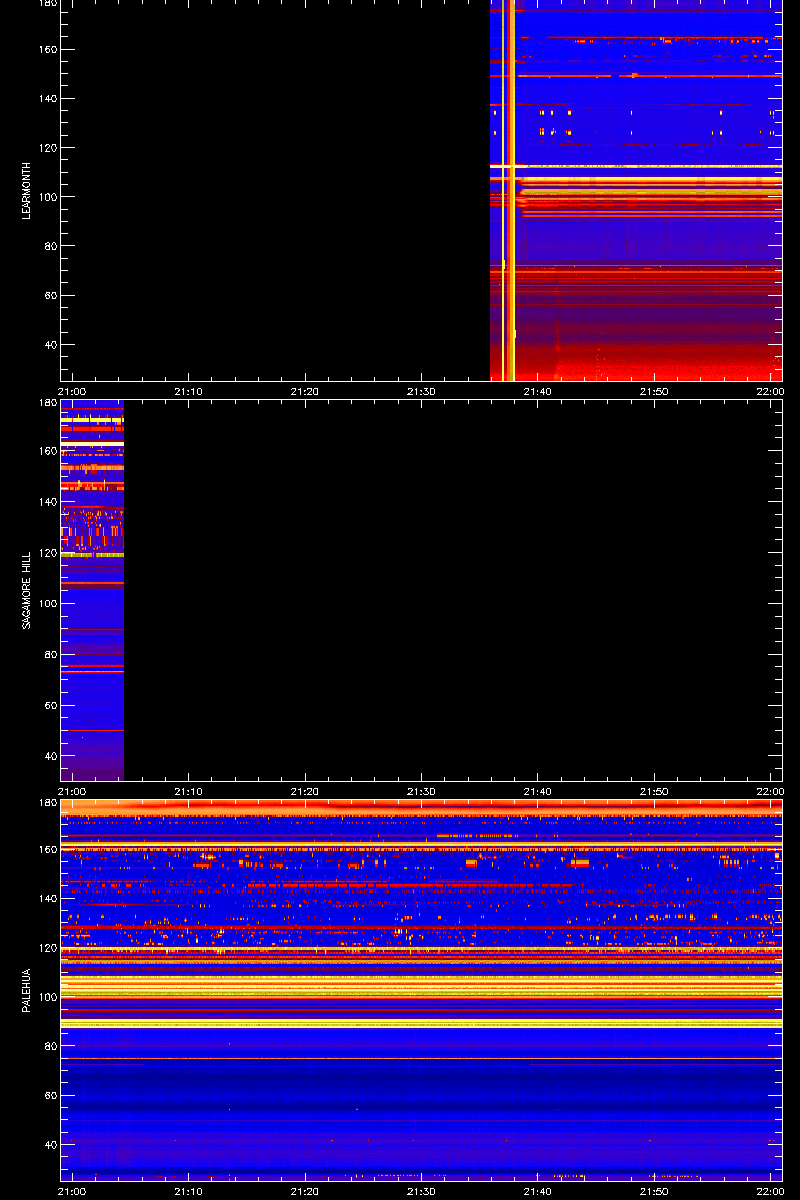The height and width of the screenshot is (1200, 800).
Task: Click 22:00 below the Palehua panel
Action: [770, 1191]
